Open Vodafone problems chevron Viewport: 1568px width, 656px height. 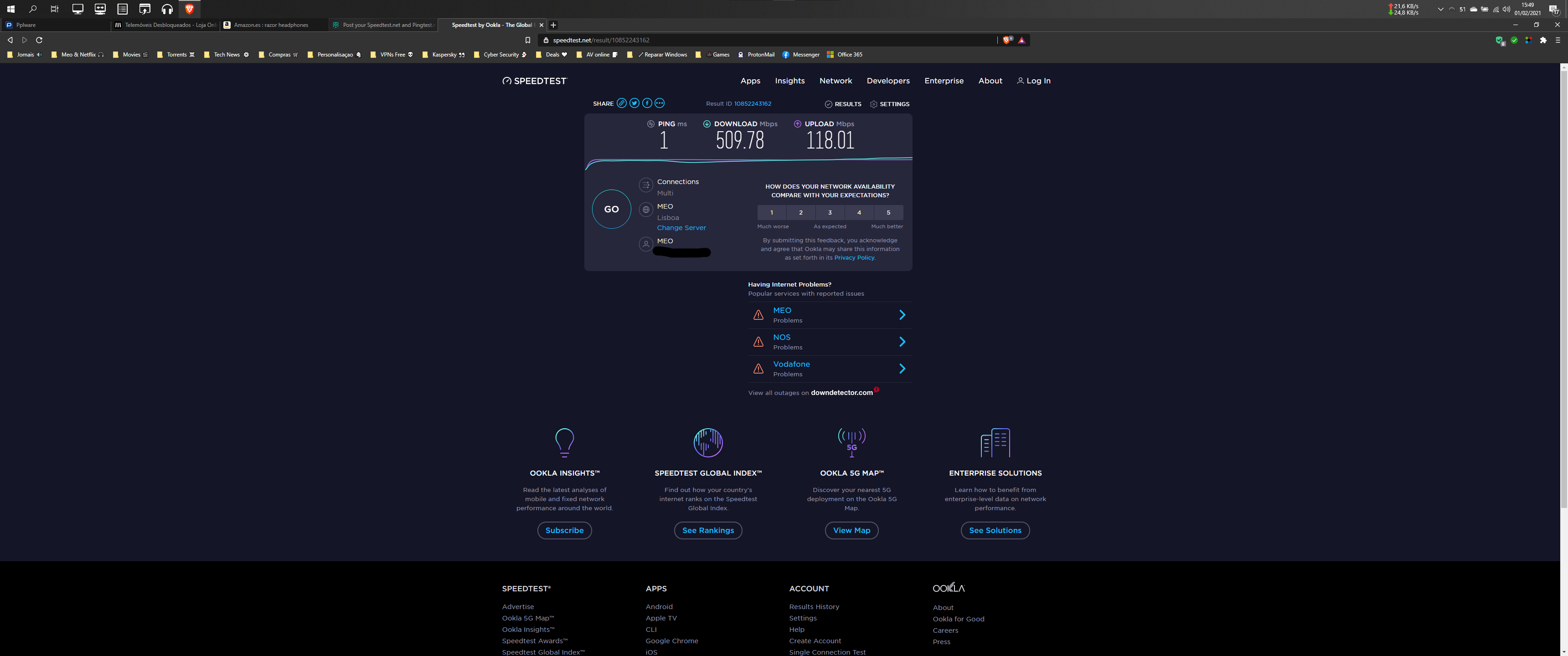[x=902, y=368]
